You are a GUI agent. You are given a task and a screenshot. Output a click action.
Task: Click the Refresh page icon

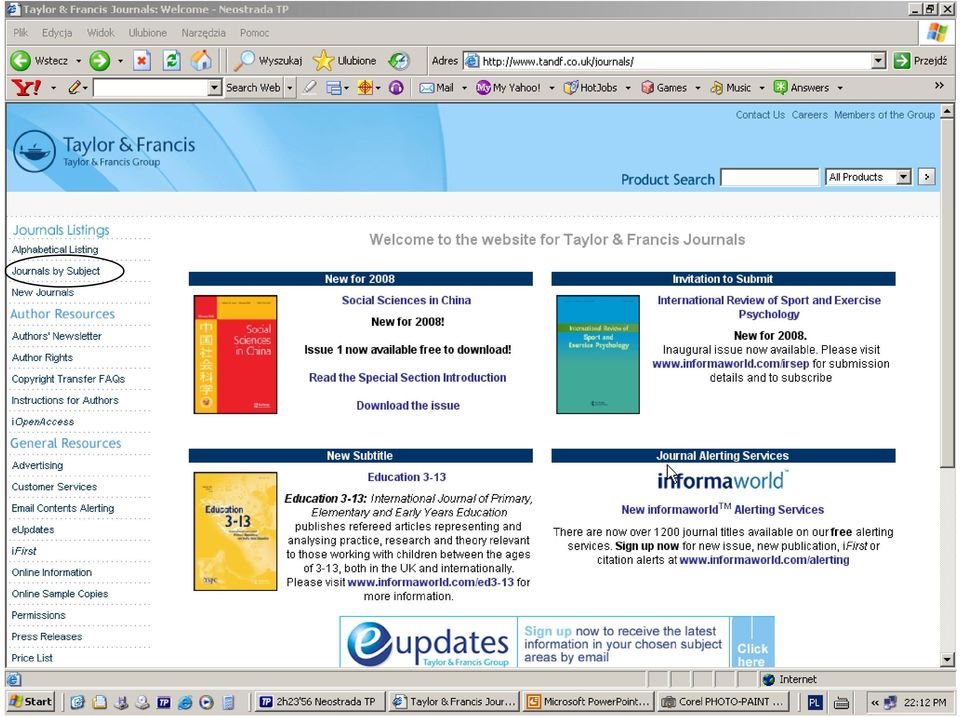pyautogui.click(x=171, y=61)
